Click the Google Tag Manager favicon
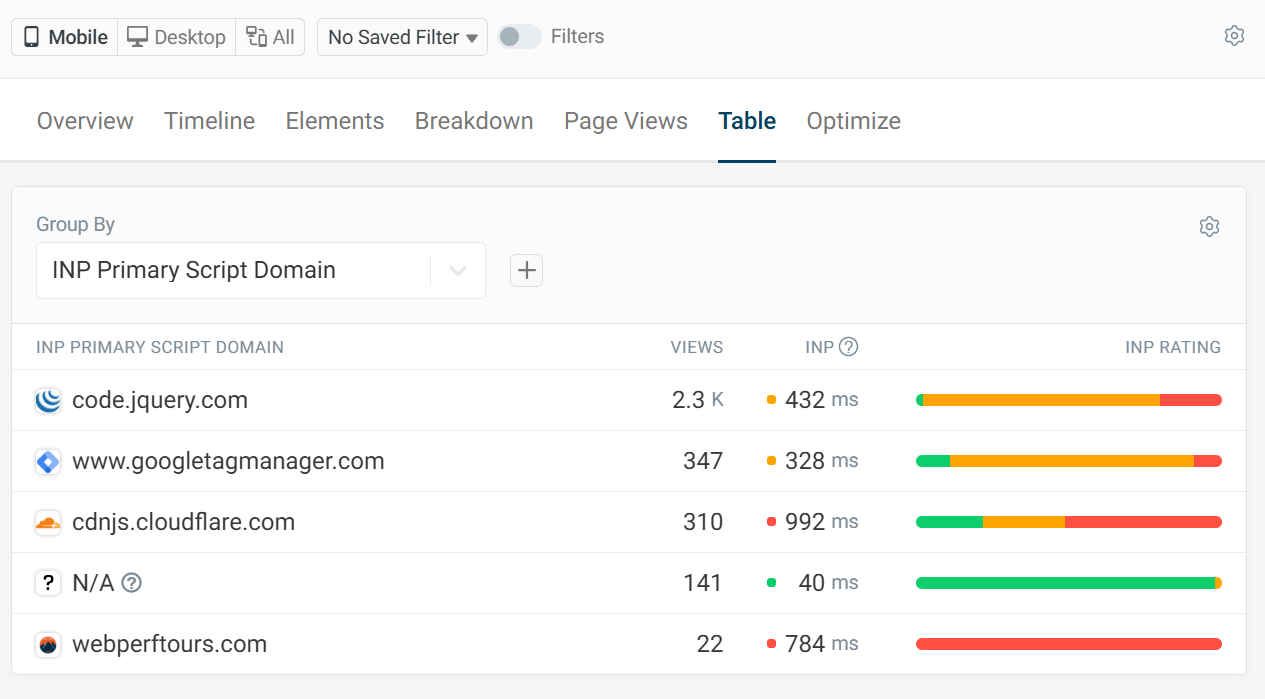 click(48, 461)
